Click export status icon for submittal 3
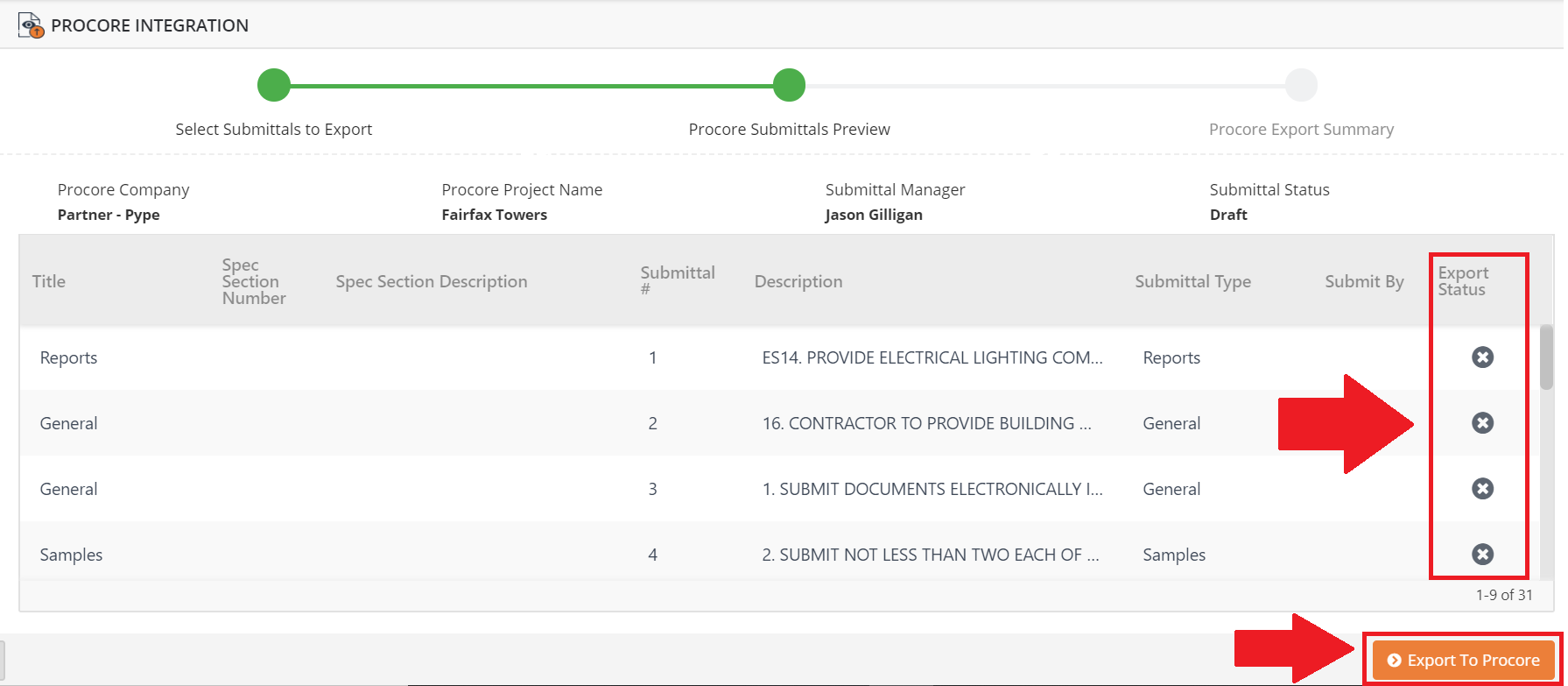 tap(1482, 489)
